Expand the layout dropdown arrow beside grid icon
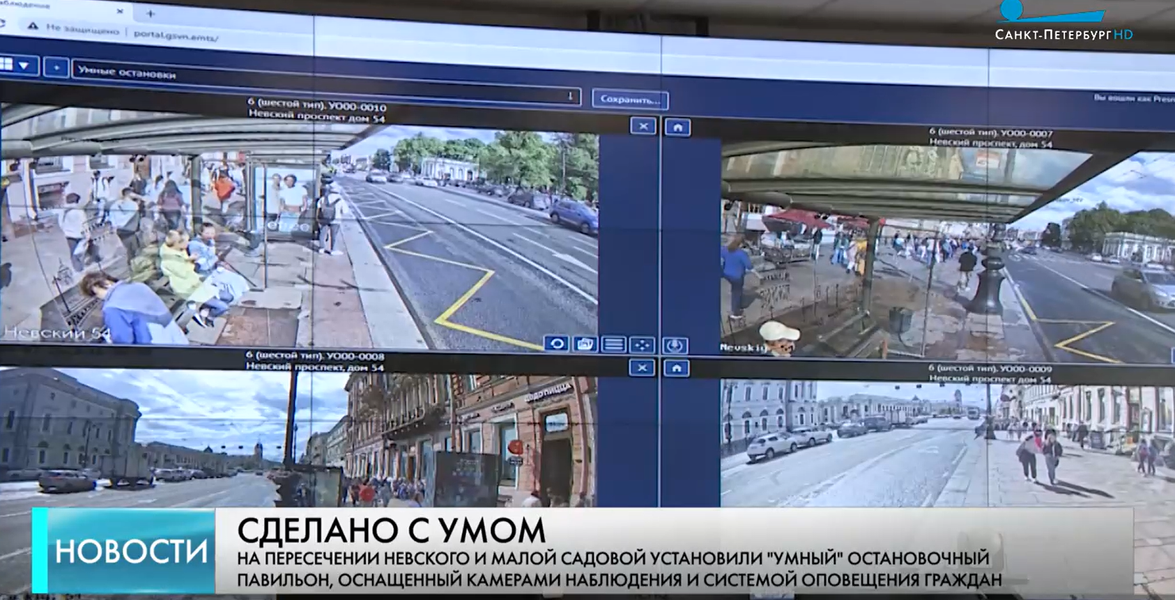 (x=25, y=65)
